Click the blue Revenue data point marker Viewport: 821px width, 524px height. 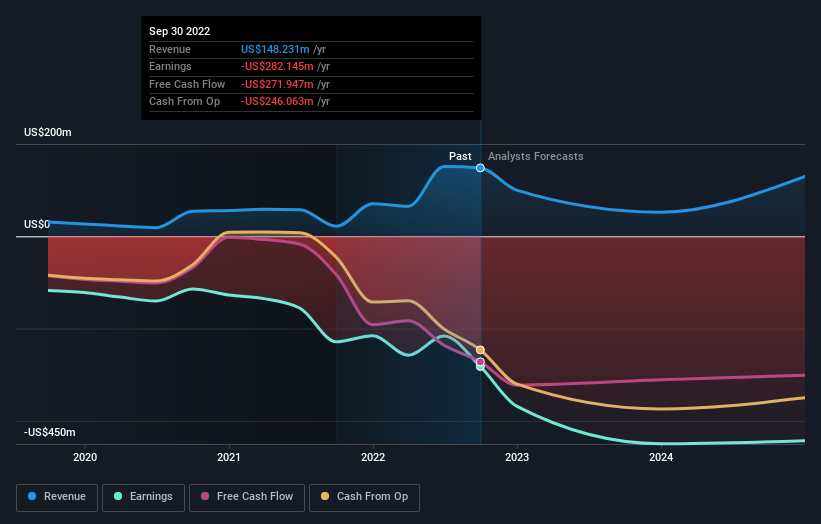point(480,168)
